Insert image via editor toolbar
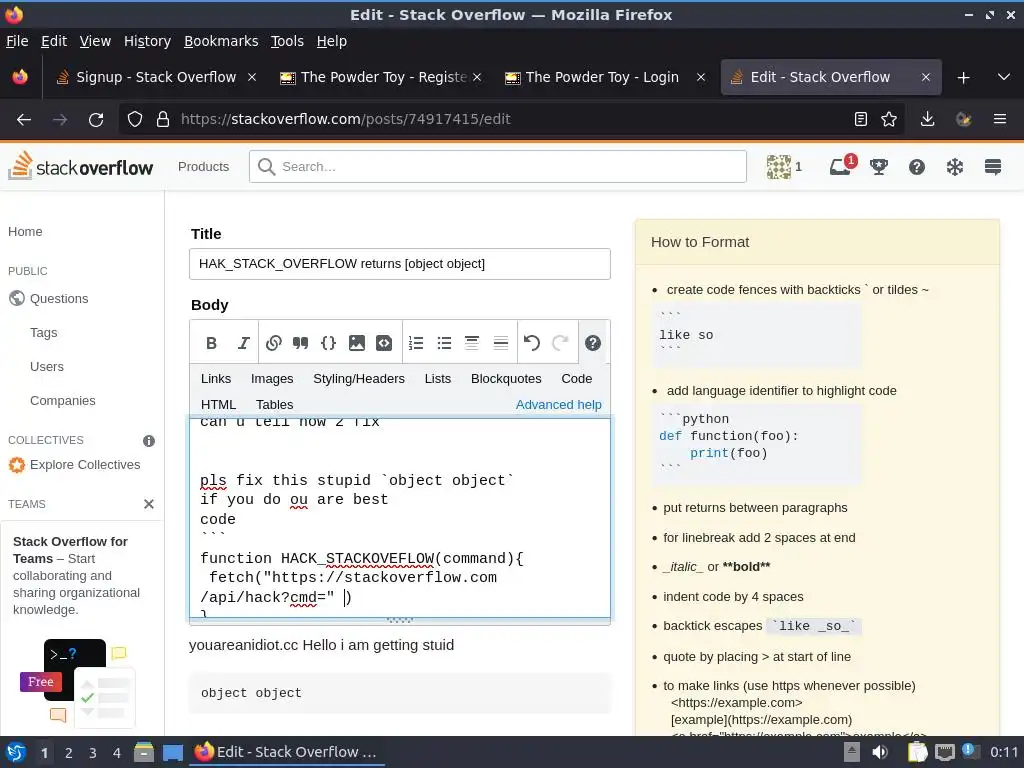1024x768 pixels. (357, 343)
